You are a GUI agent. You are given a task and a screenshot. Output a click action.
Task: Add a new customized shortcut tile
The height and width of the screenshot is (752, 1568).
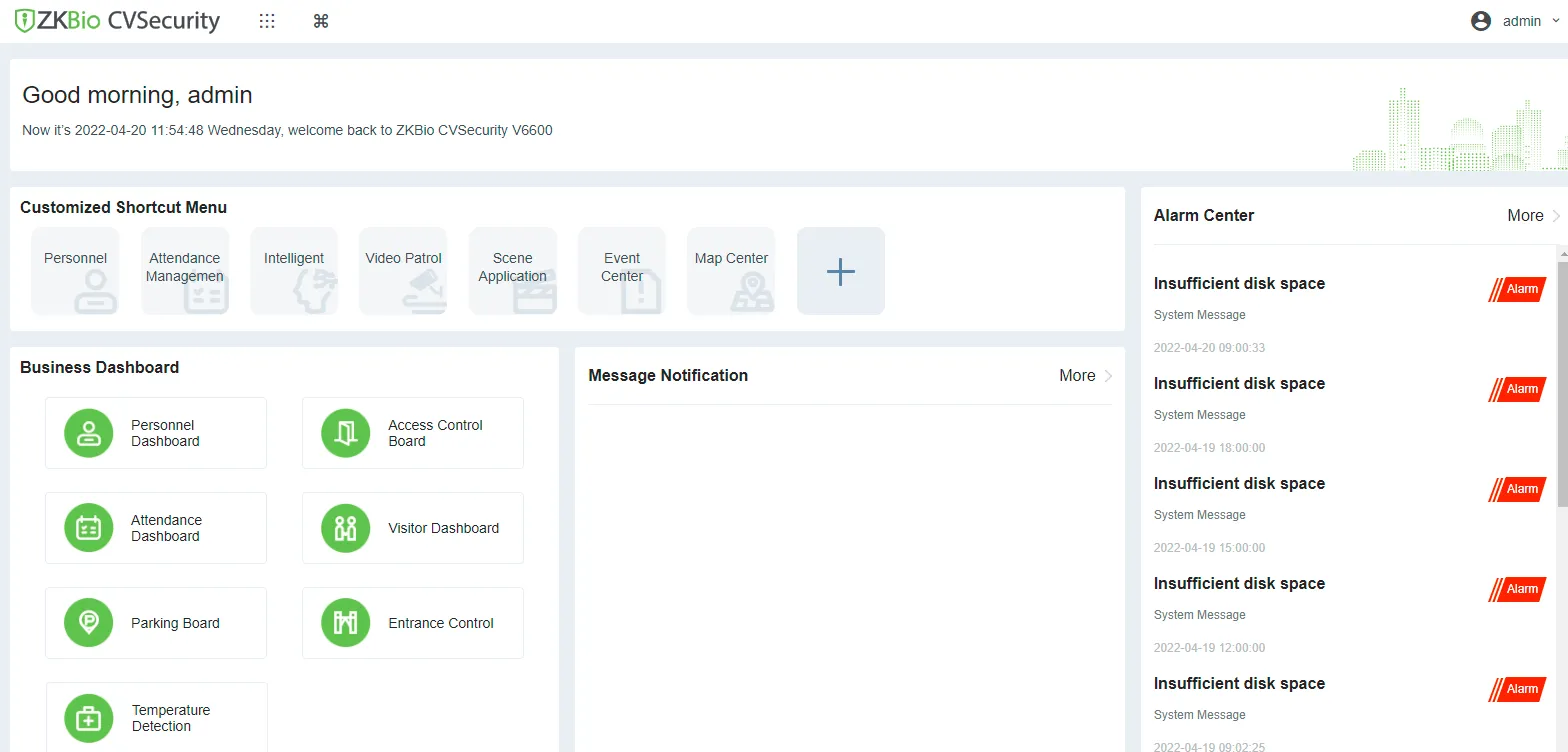pyautogui.click(x=841, y=271)
